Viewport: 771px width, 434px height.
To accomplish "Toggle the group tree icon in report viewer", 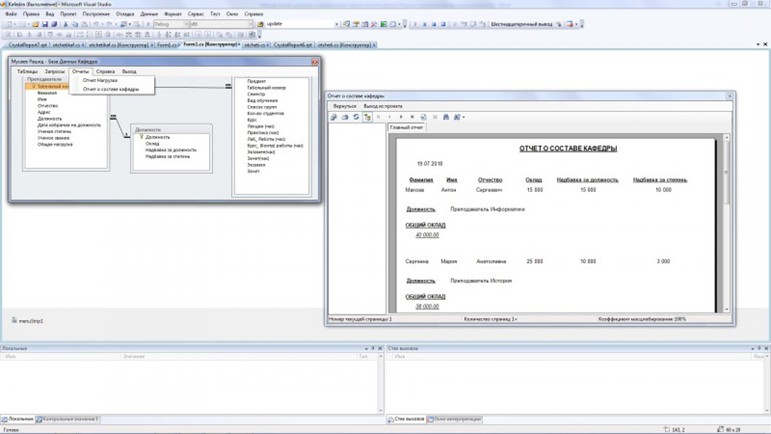I will pyautogui.click(x=367, y=117).
